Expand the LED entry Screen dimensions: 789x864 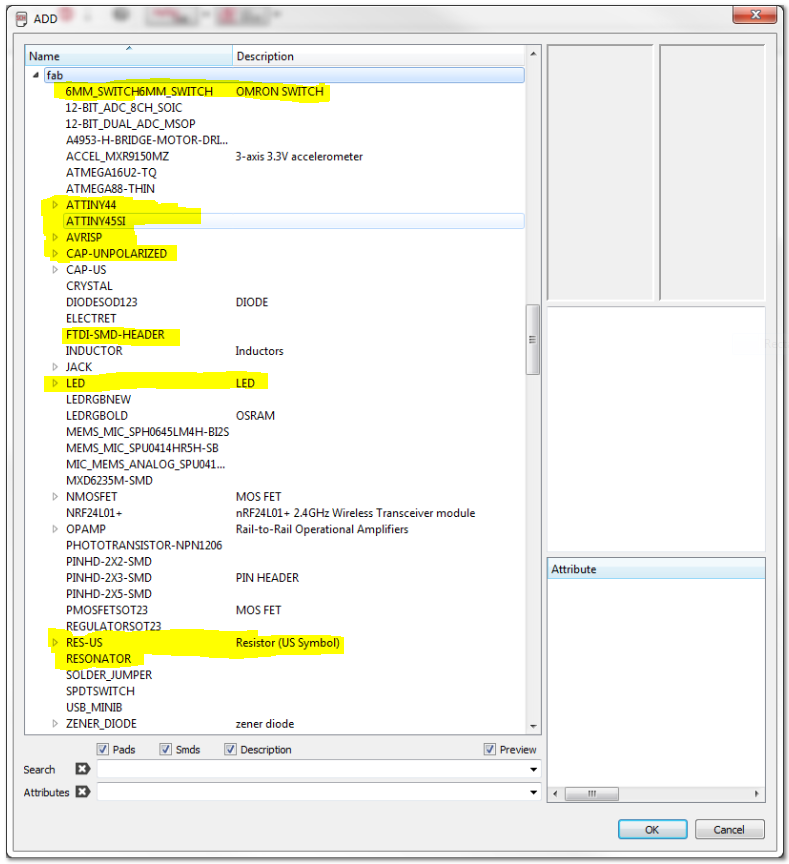click(x=55, y=383)
